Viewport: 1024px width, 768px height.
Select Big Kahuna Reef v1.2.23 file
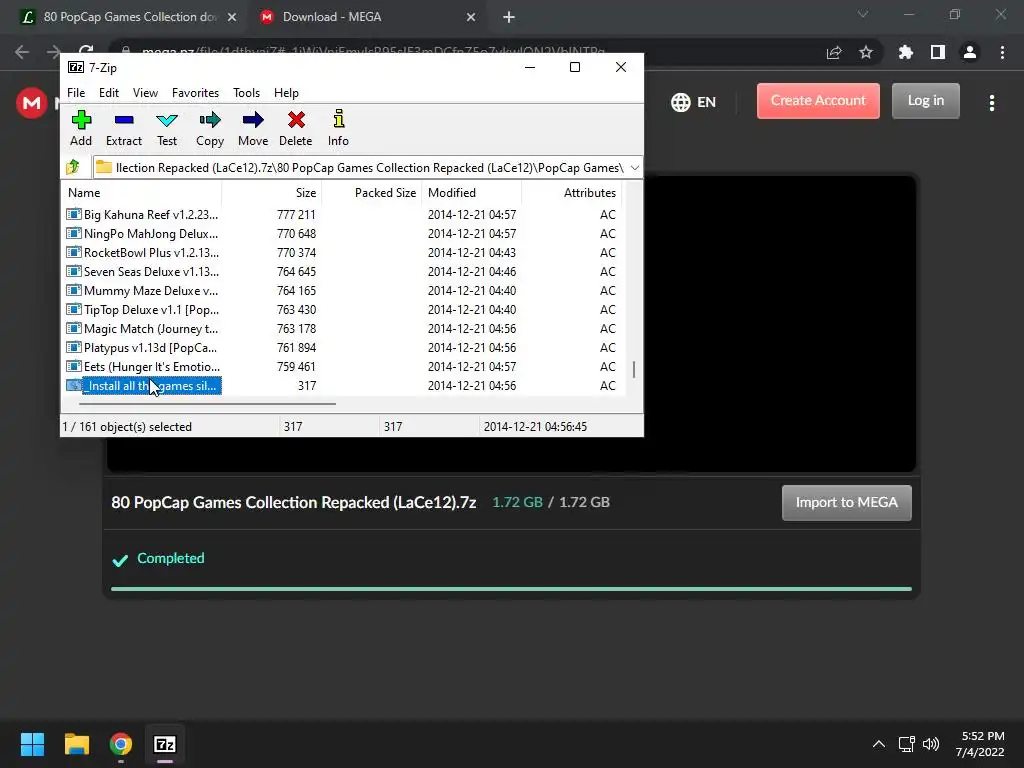click(151, 215)
